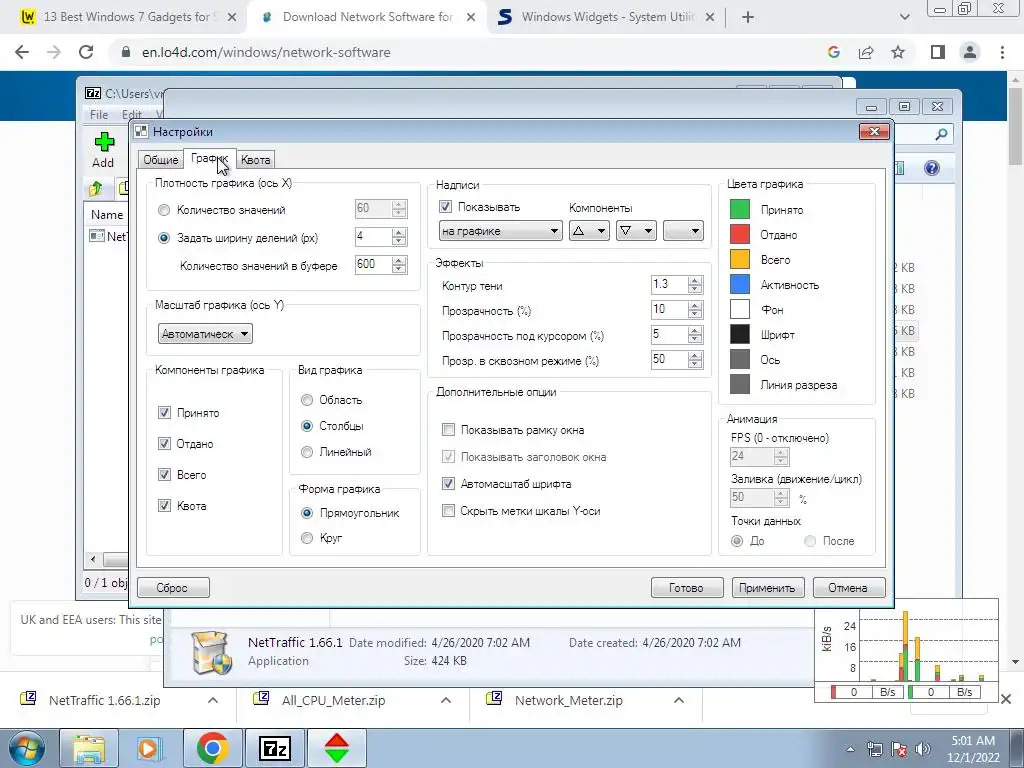
Task: Click the 7-Zip up-folder arrow icon
Action: pyautogui.click(x=95, y=189)
